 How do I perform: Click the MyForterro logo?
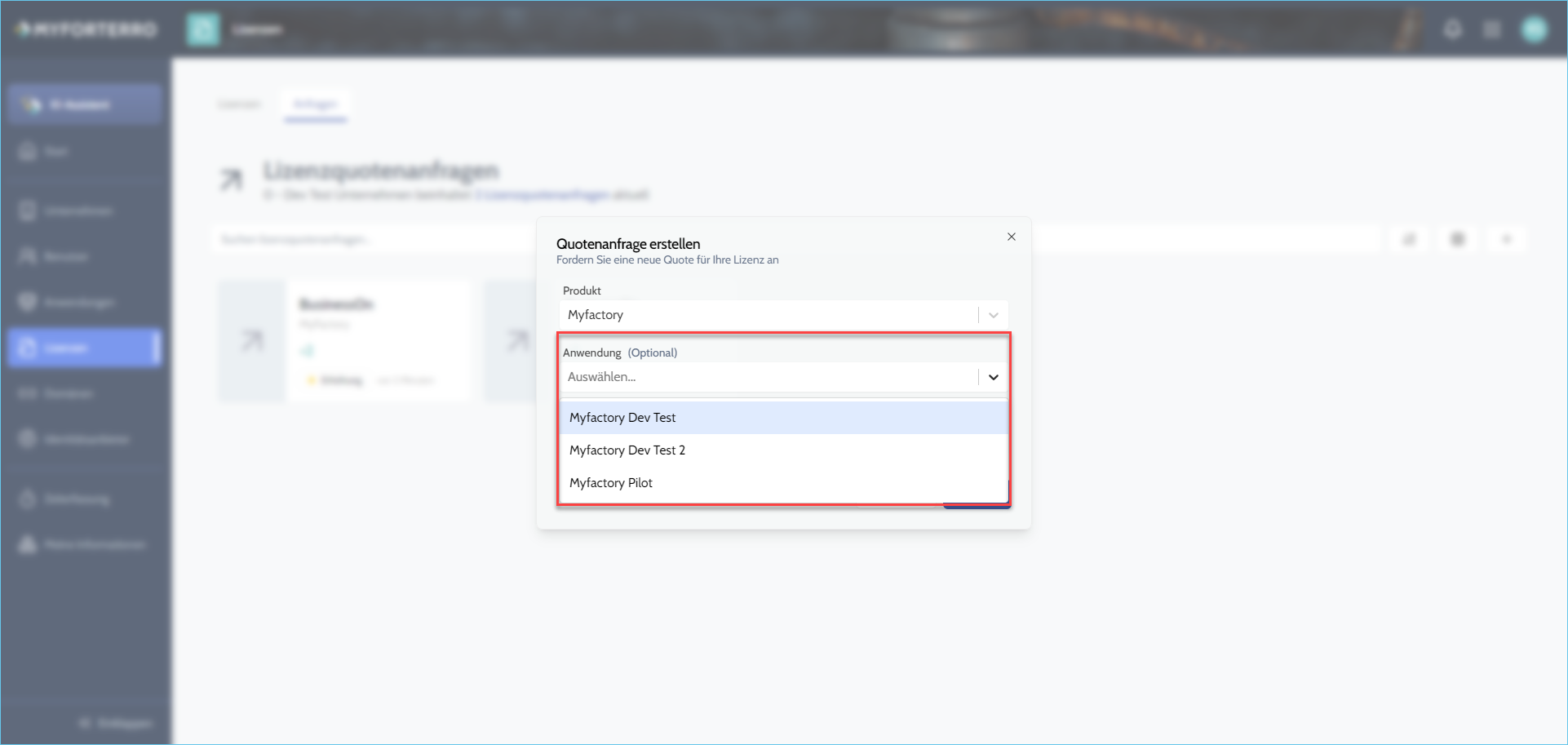click(x=86, y=30)
